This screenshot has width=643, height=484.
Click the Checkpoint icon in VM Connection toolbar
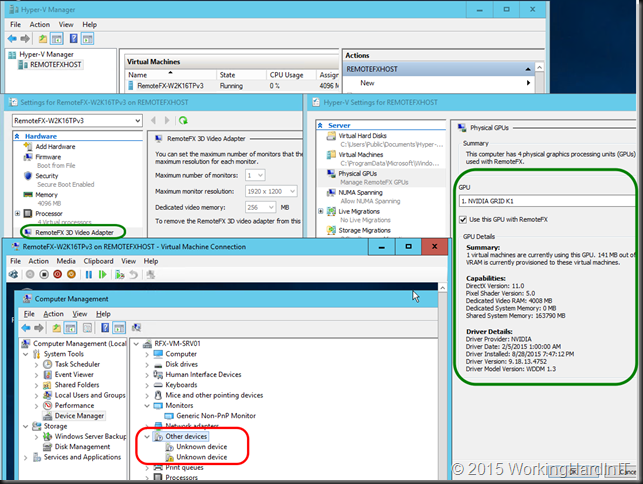click(x=120, y=274)
